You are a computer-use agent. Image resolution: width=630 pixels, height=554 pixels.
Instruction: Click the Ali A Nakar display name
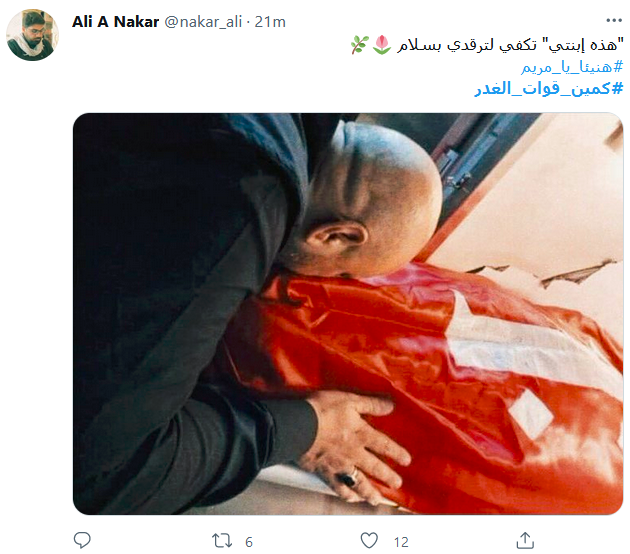[115, 22]
